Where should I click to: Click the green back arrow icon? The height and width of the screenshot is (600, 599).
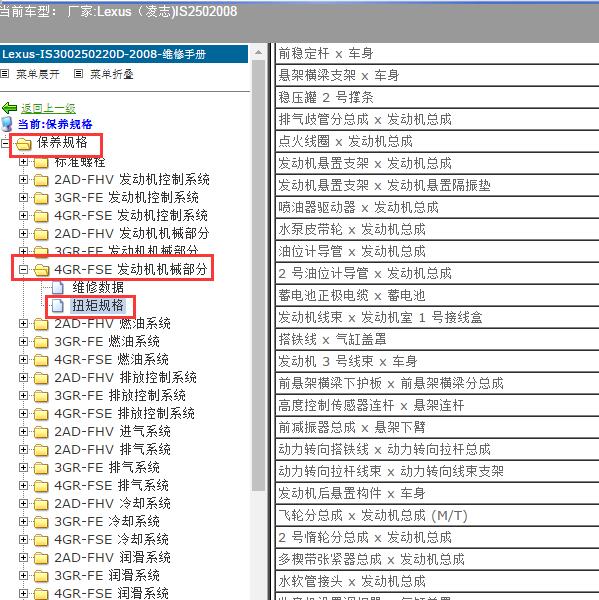tap(9, 108)
